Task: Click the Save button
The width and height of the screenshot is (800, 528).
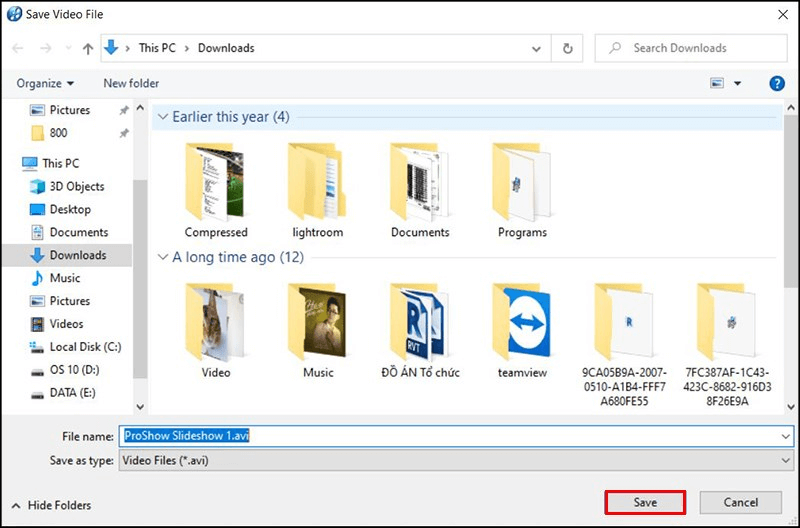Action: click(645, 502)
